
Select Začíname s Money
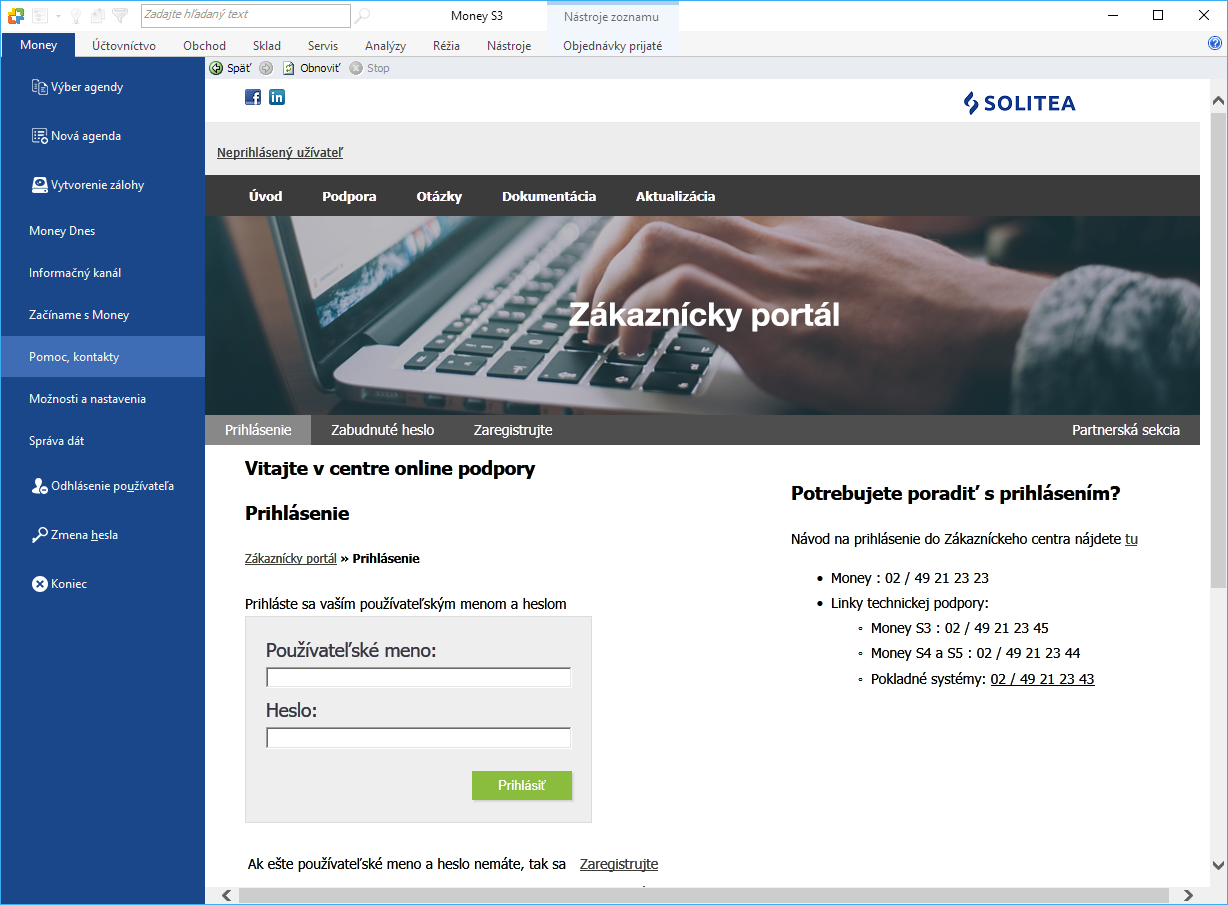coord(102,315)
